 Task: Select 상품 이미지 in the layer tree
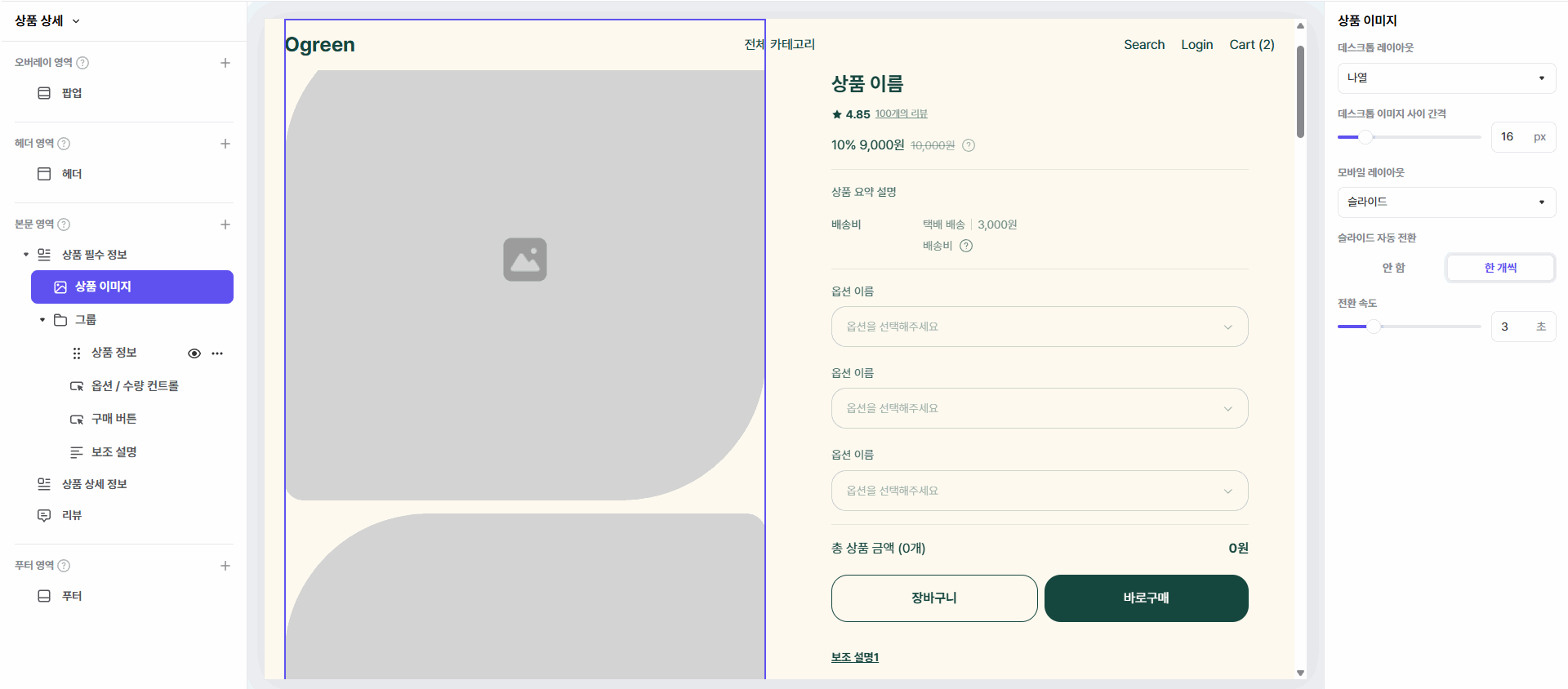pos(132,287)
